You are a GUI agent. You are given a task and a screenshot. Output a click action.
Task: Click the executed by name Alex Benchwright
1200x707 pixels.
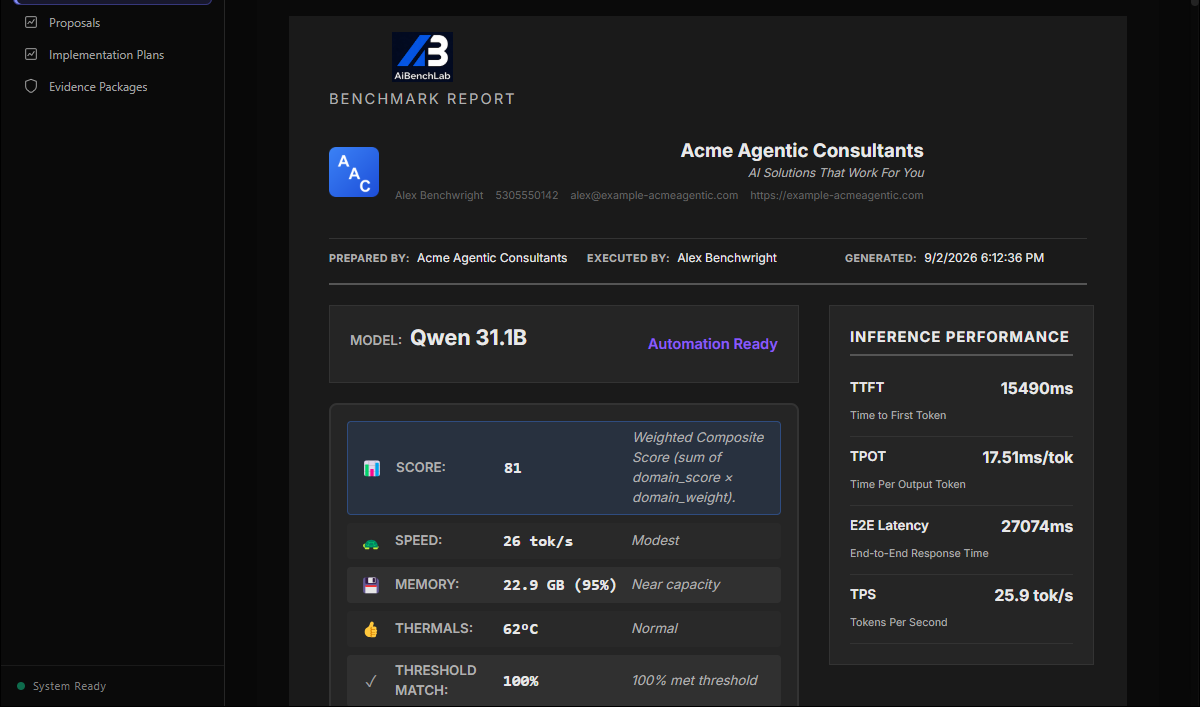(x=727, y=258)
